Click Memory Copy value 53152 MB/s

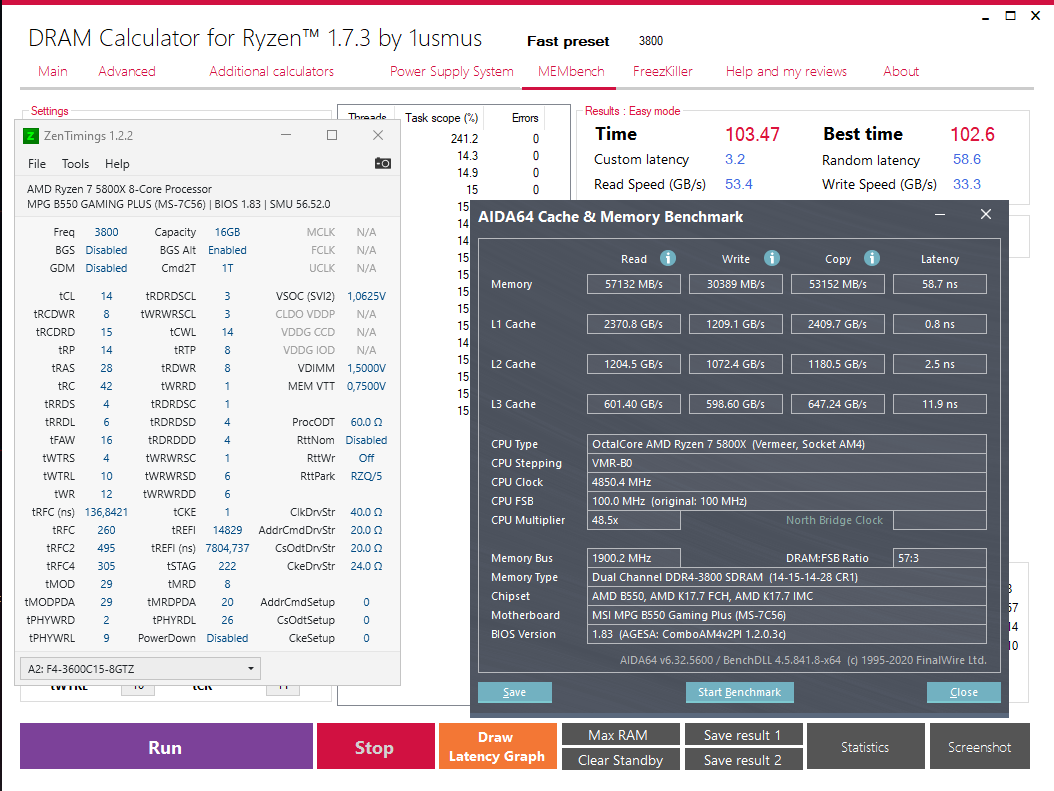[x=838, y=284]
